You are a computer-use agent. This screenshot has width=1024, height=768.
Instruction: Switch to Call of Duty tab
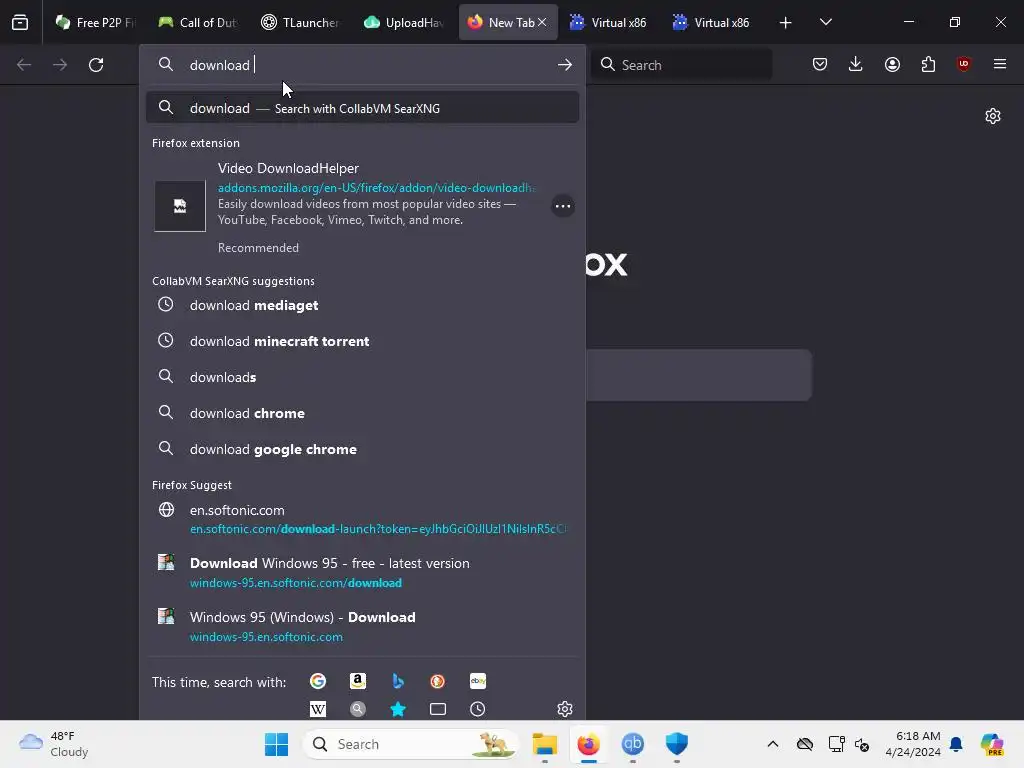tap(199, 22)
